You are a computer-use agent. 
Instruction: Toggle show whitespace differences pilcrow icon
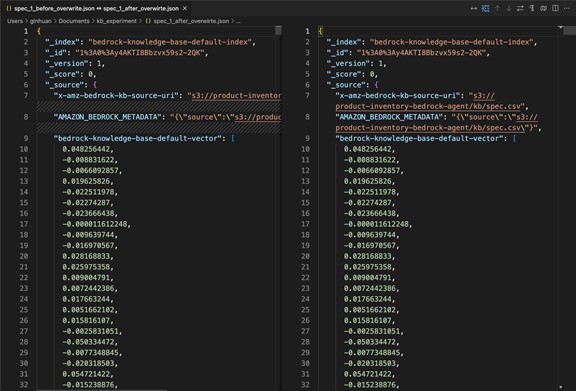click(x=532, y=8)
